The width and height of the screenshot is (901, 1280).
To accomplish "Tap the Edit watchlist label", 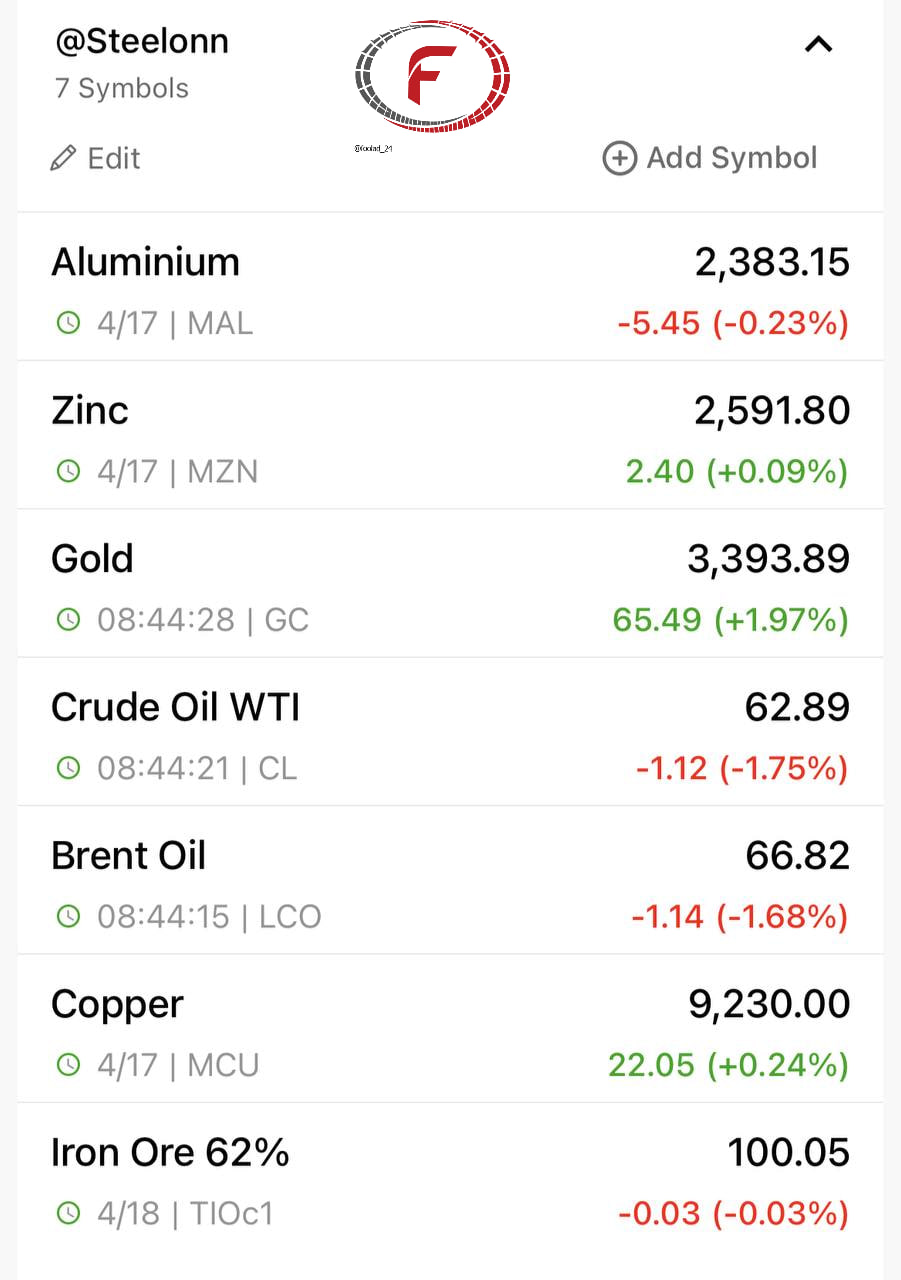I will (114, 158).
